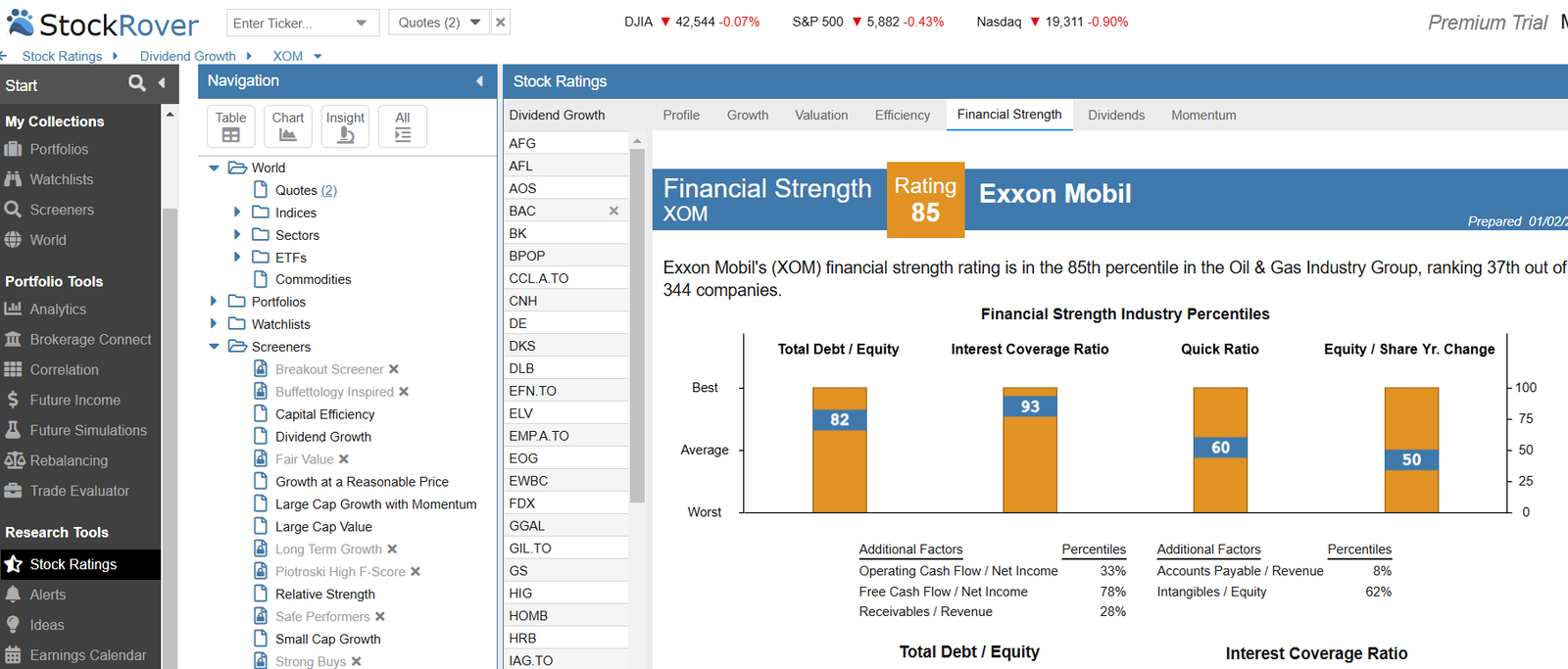Image resolution: width=1568 pixels, height=669 pixels.
Task: Select the Relative Strength screener
Action: click(x=324, y=594)
